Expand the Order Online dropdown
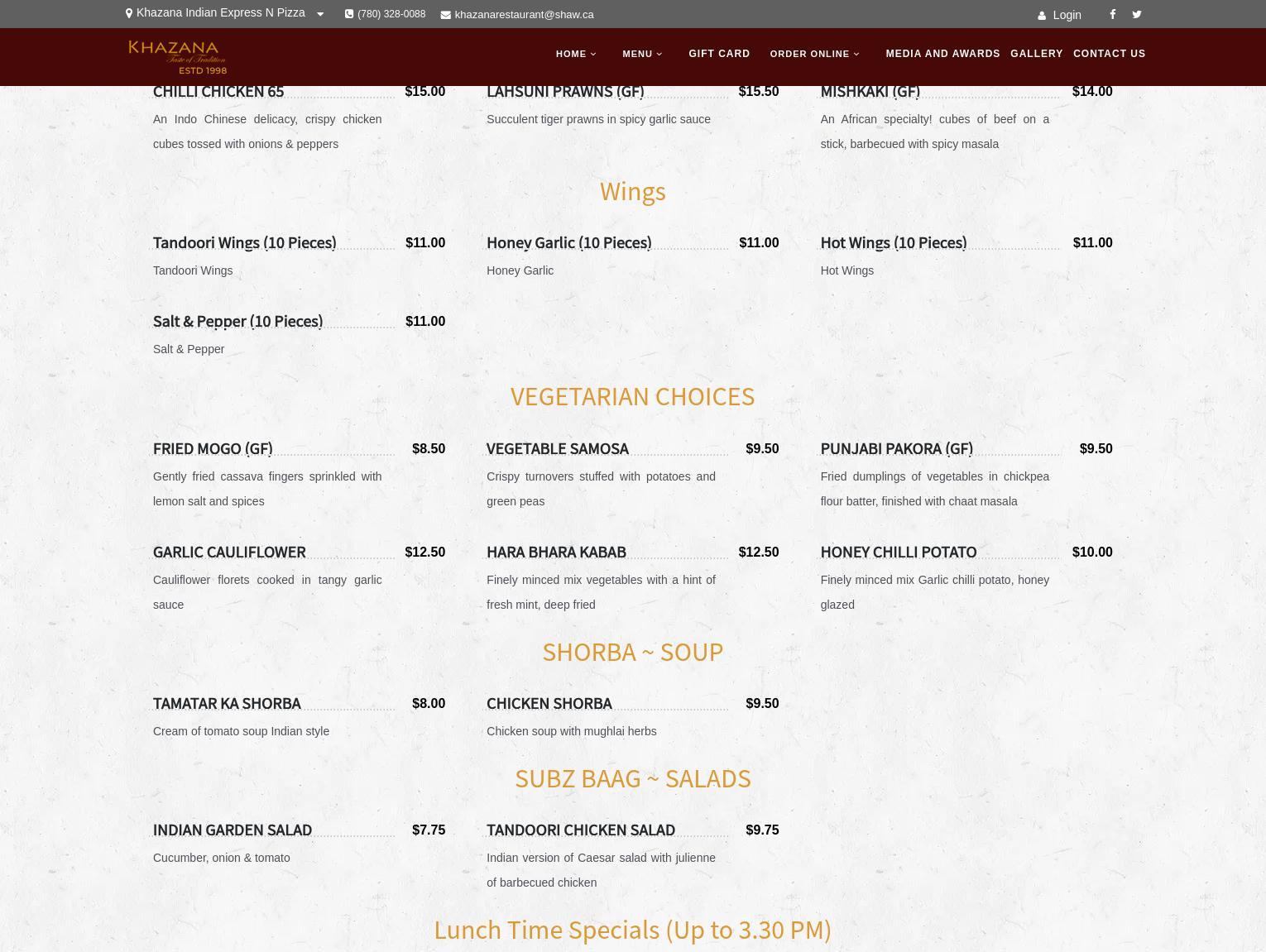The image size is (1266, 952). click(815, 54)
